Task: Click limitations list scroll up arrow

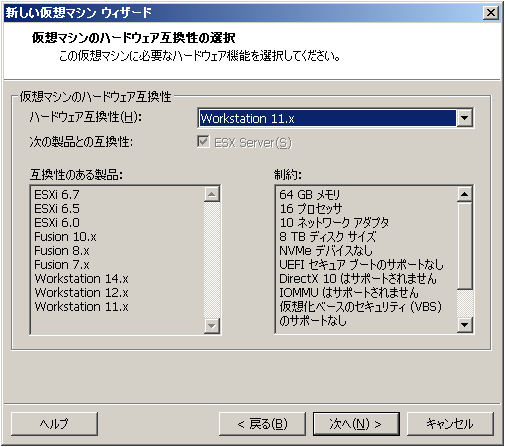Action: coord(465,194)
